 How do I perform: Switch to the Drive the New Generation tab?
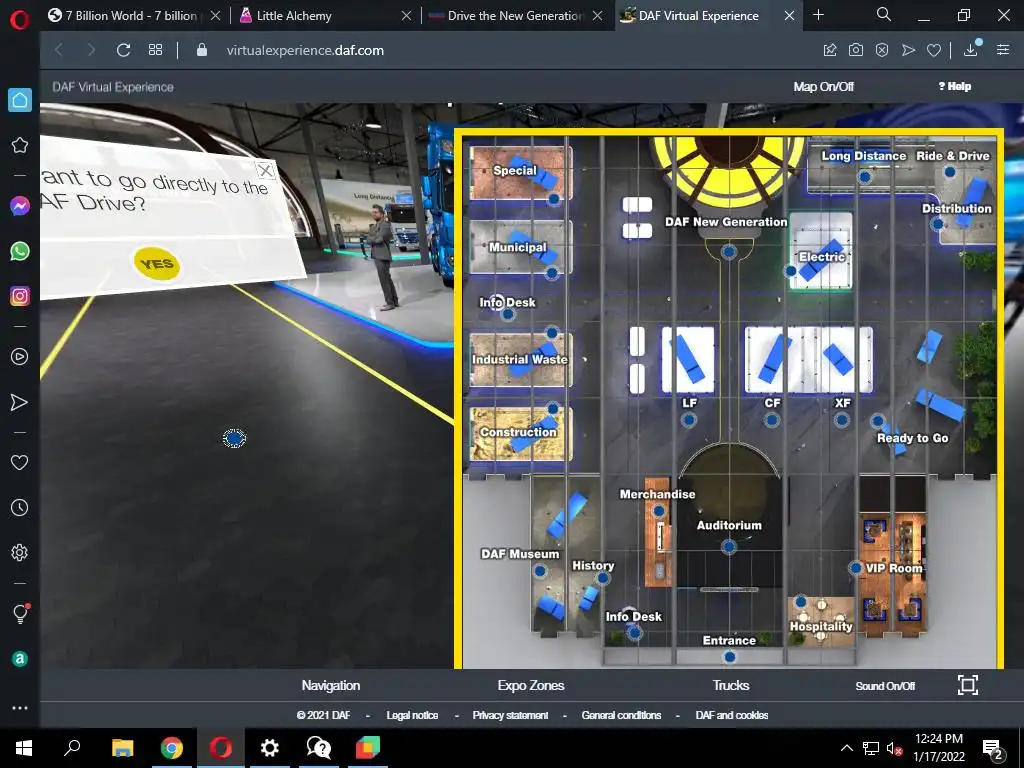tap(515, 16)
